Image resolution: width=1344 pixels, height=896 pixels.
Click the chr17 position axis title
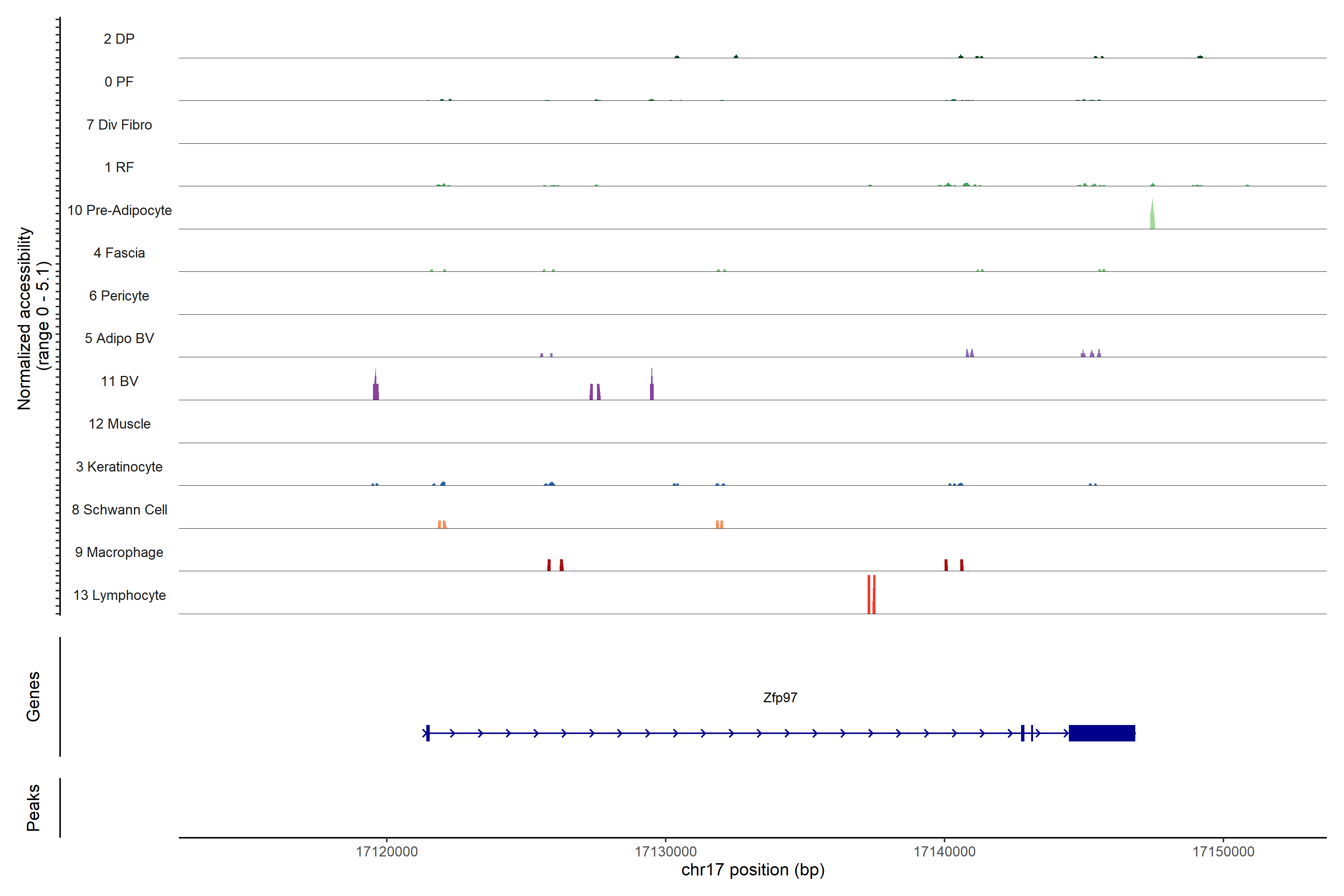pos(753,870)
